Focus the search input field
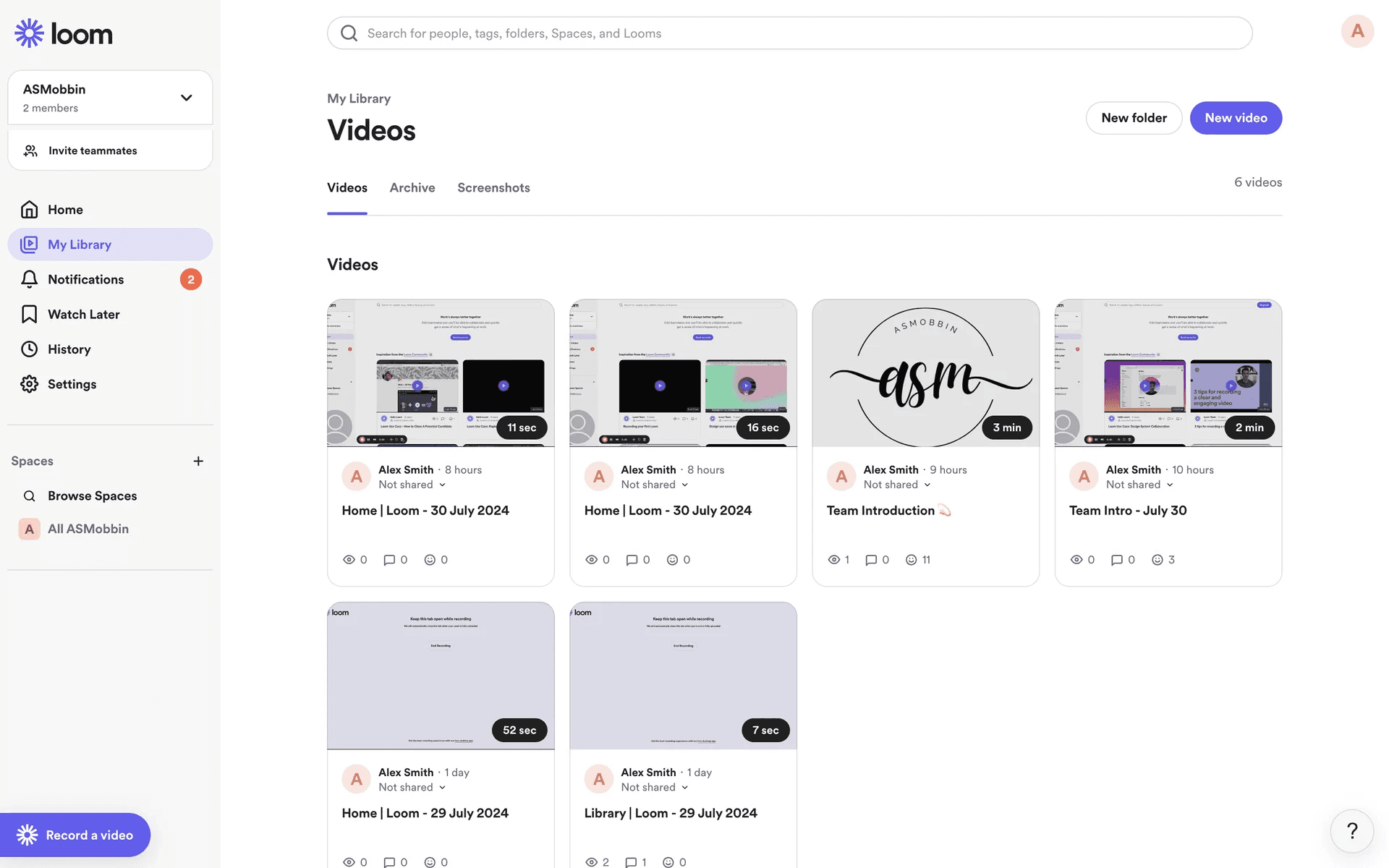The image size is (1389, 868). click(789, 33)
